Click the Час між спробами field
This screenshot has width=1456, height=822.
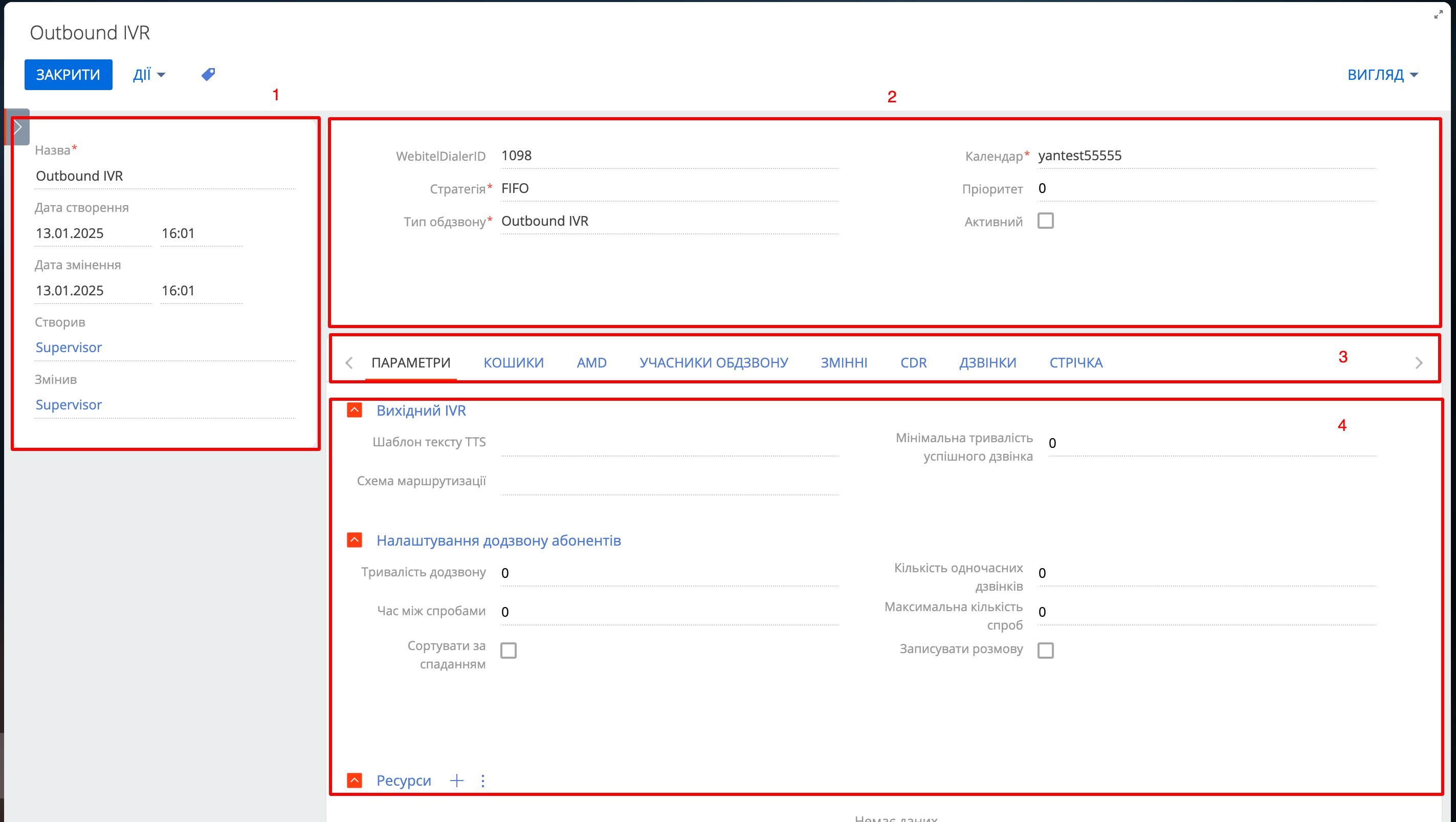pyautogui.click(x=670, y=612)
